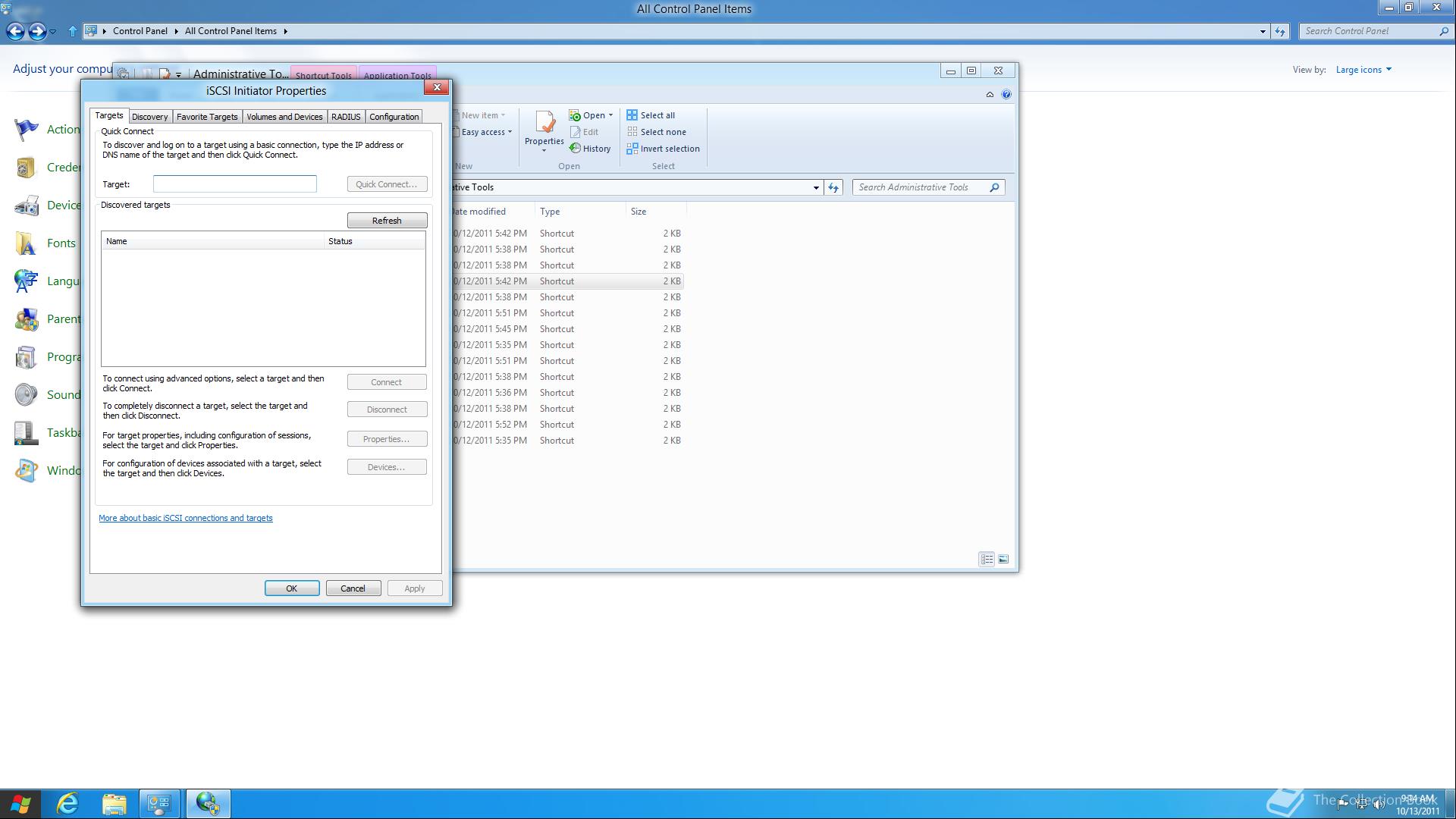The height and width of the screenshot is (819, 1456).
Task: Expand the Properties dropdown arrow in the ribbon
Action: (x=544, y=151)
